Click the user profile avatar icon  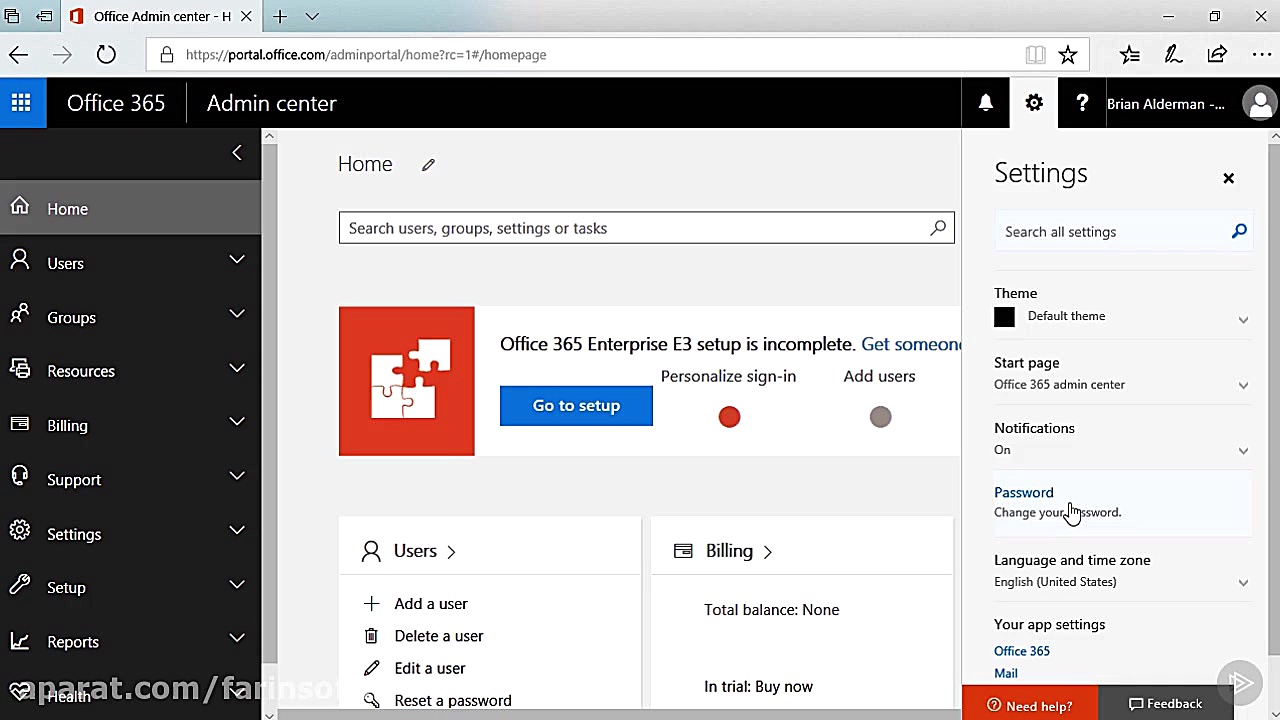pyautogui.click(x=1260, y=103)
